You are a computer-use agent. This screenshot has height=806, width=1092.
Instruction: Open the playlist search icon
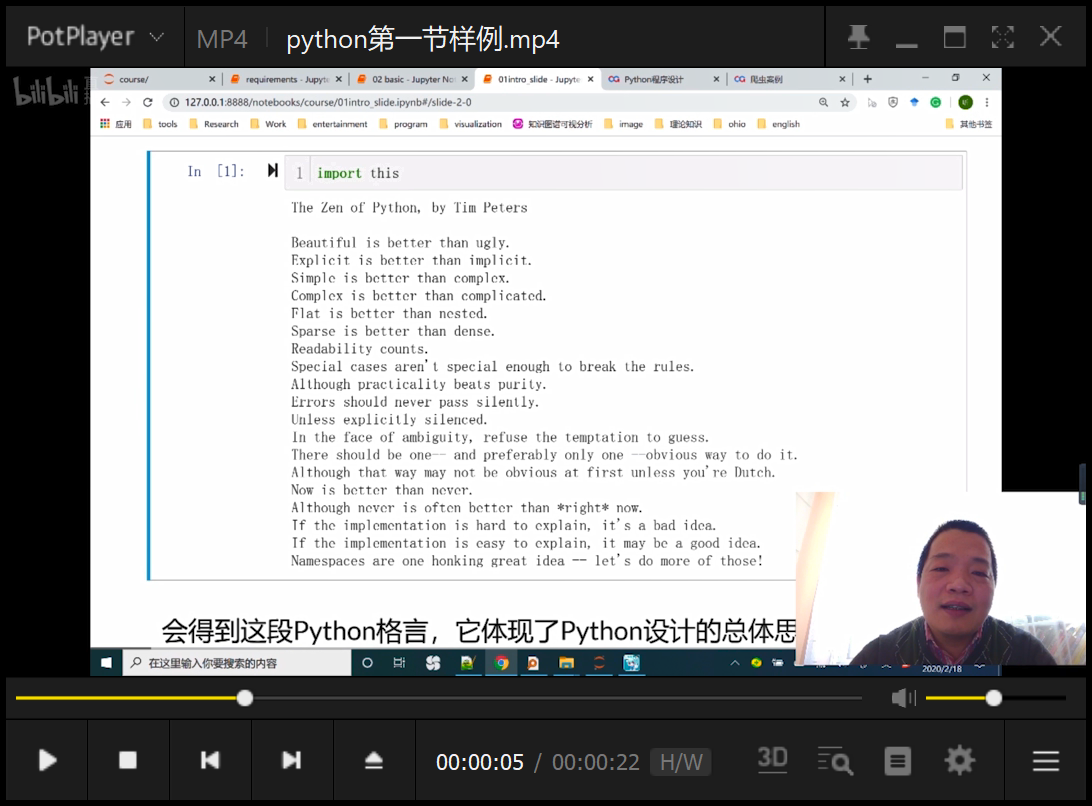835,761
